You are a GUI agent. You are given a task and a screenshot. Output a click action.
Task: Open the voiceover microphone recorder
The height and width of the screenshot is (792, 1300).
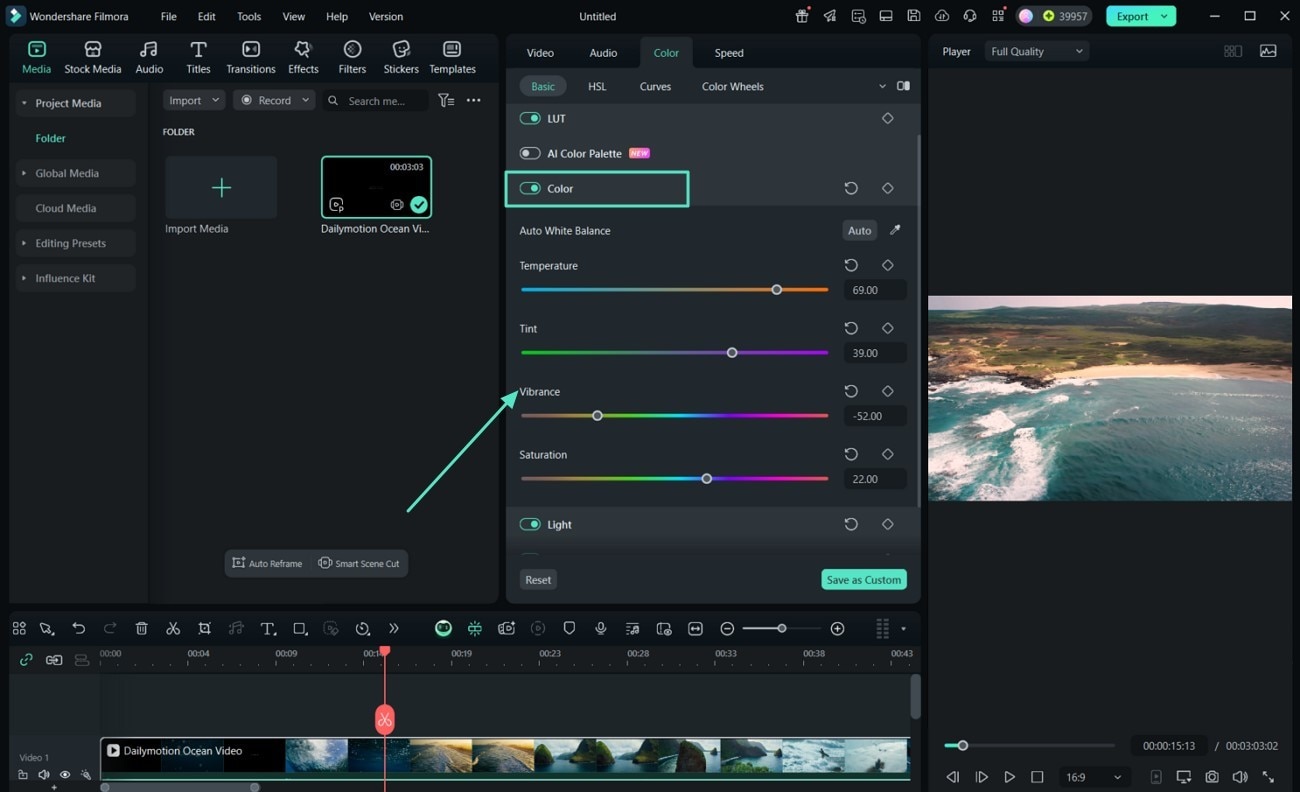(601, 628)
